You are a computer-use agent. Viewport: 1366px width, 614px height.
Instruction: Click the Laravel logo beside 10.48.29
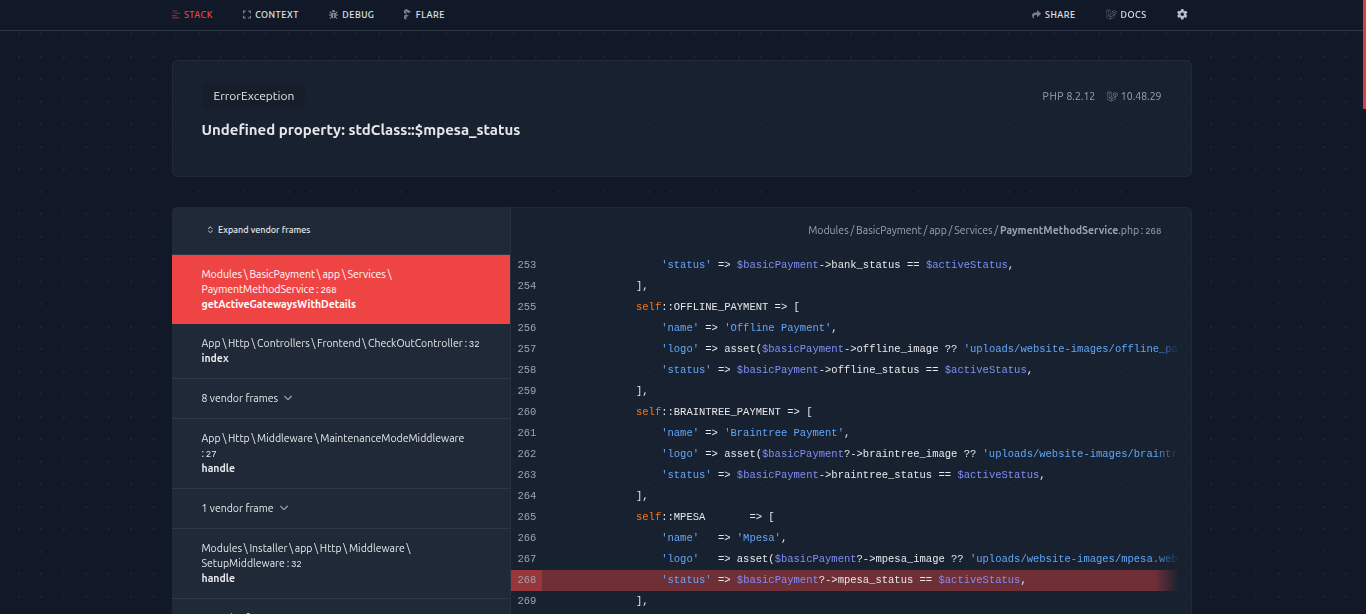pyautogui.click(x=1112, y=97)
